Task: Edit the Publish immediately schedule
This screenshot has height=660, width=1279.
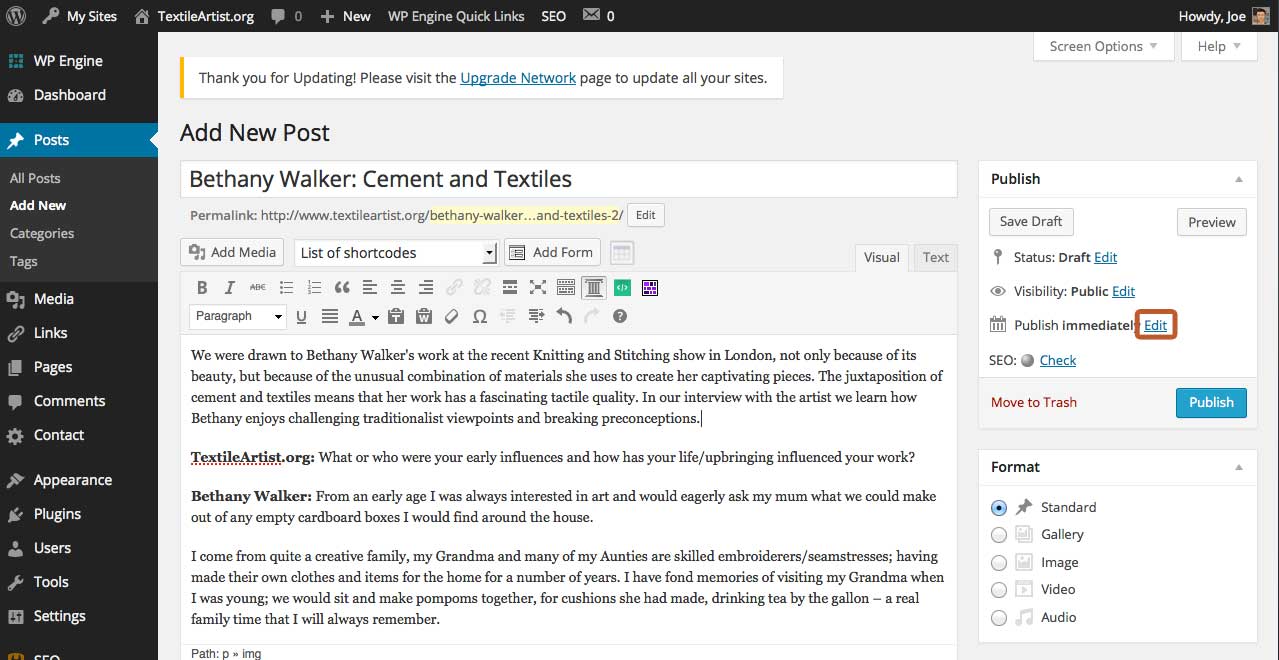Action: pyautogui.click(x=1155, y=325)
